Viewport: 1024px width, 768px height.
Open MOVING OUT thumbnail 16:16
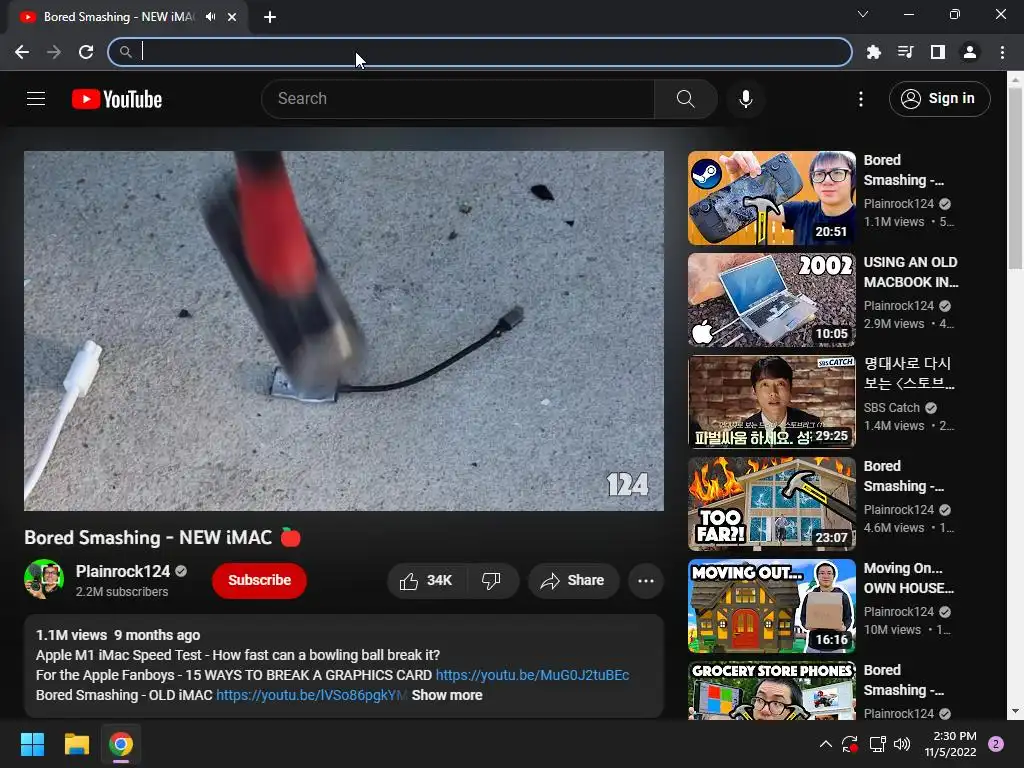point(771,605)
